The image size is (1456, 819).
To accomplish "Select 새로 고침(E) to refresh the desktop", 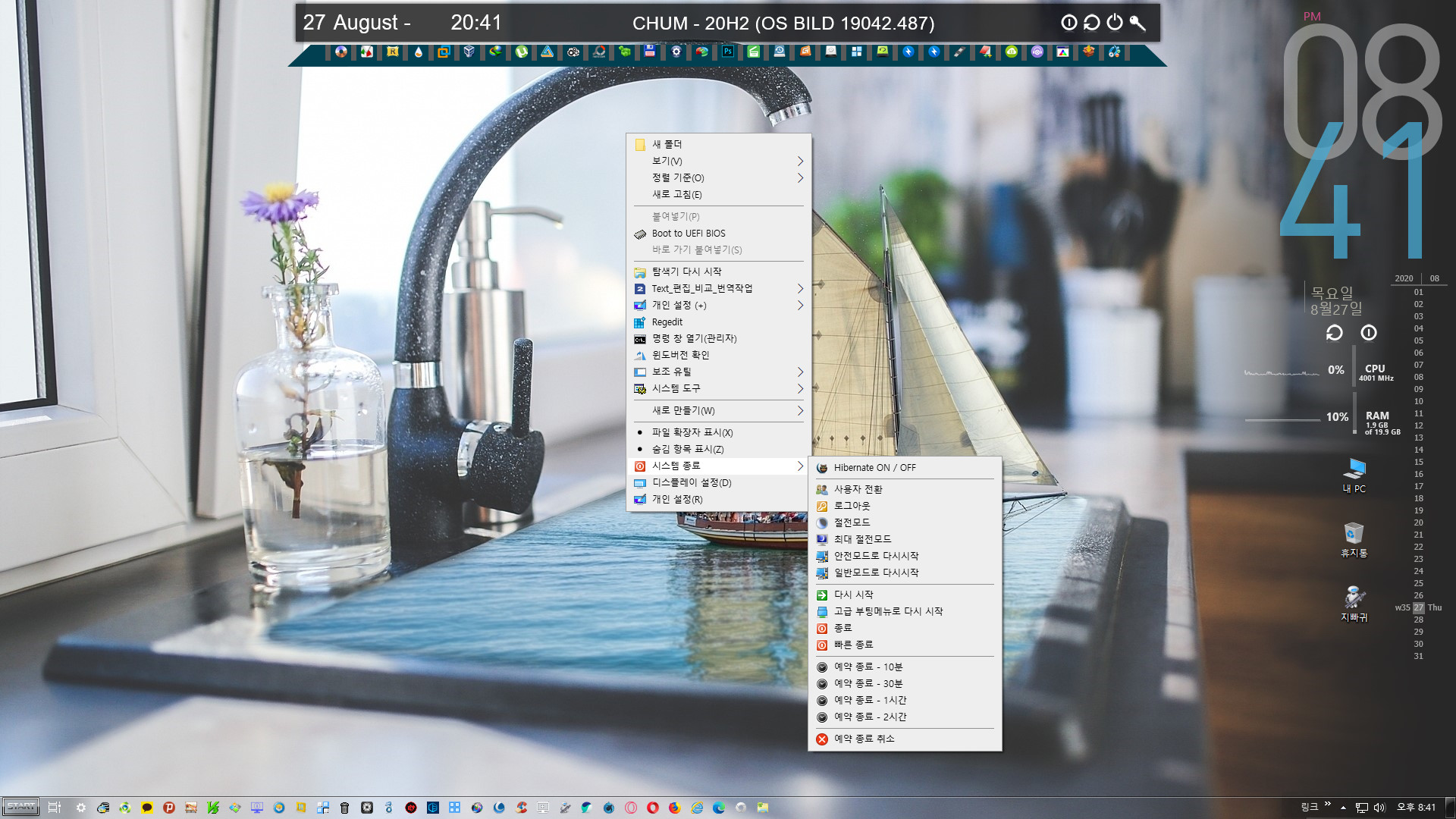I will pyautogui.click(x=719, y=194).
